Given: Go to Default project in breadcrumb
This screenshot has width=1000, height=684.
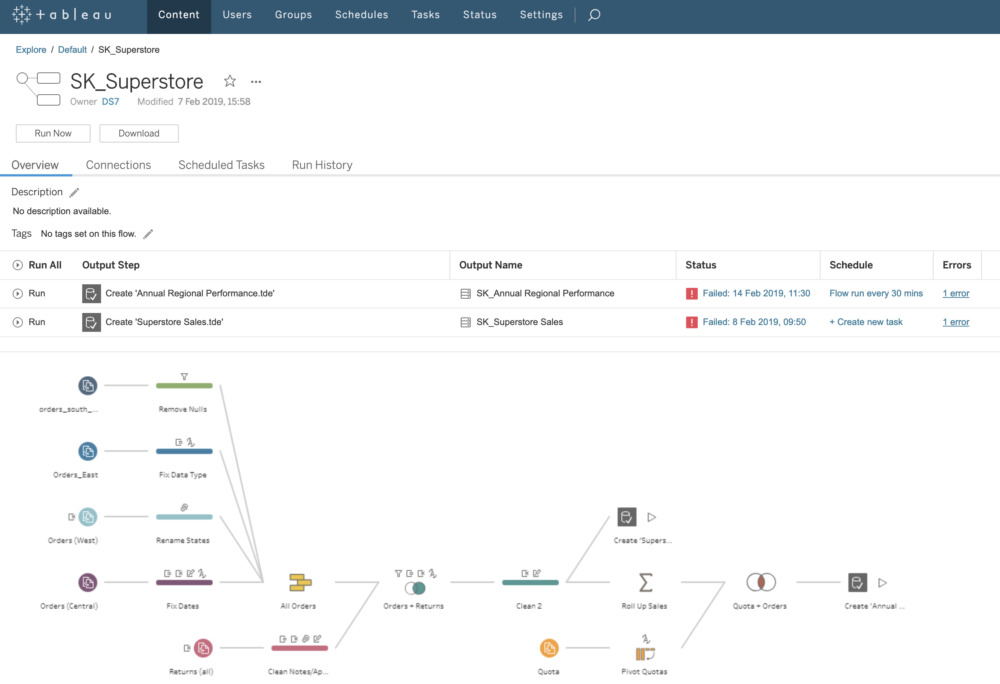Looking at the screenshot, I should coord(72,50).
